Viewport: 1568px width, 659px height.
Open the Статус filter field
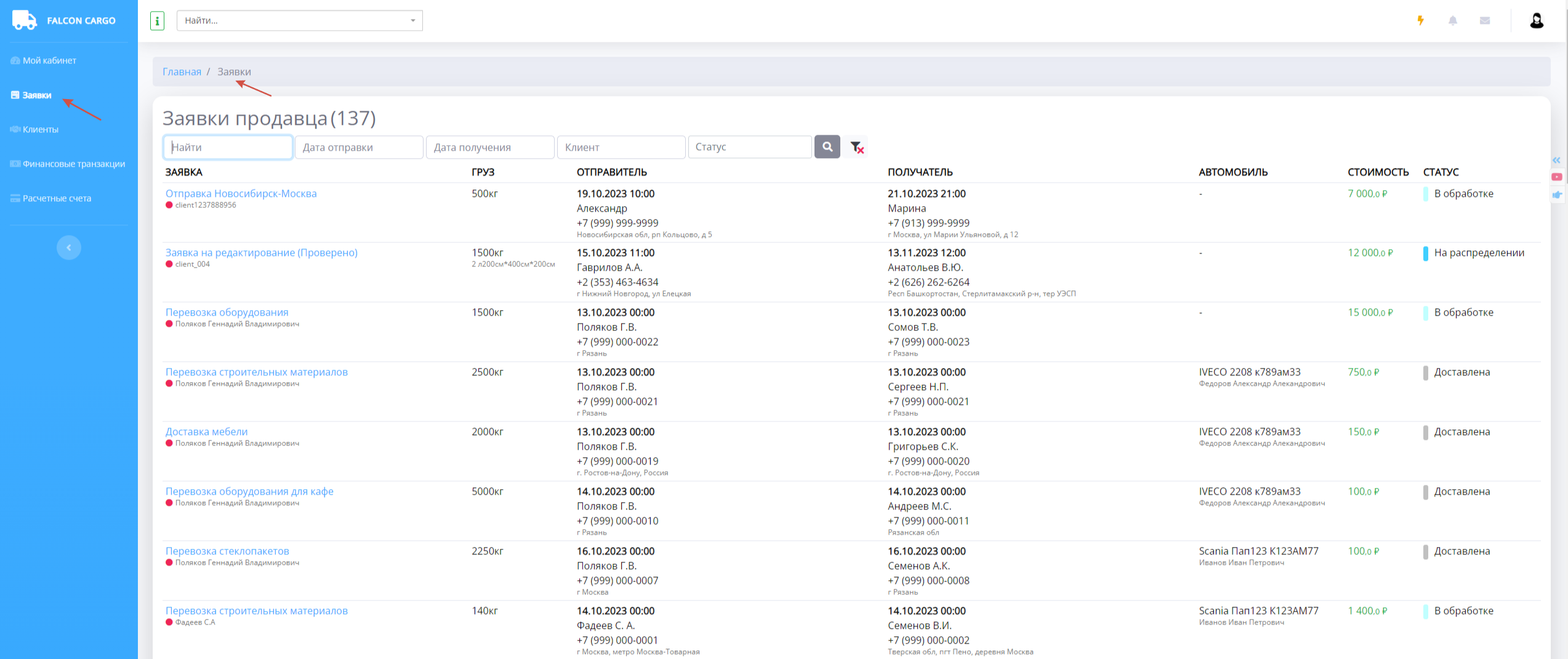pyautogui.click(x=749, y=147)
